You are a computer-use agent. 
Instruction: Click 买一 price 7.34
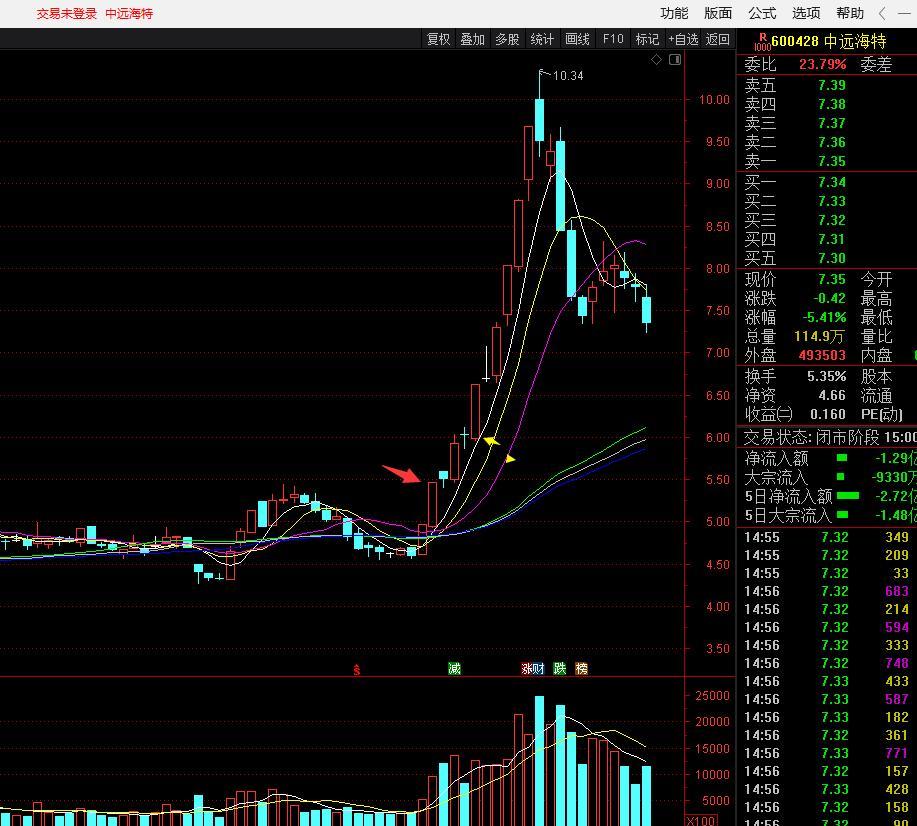[832, 183]
